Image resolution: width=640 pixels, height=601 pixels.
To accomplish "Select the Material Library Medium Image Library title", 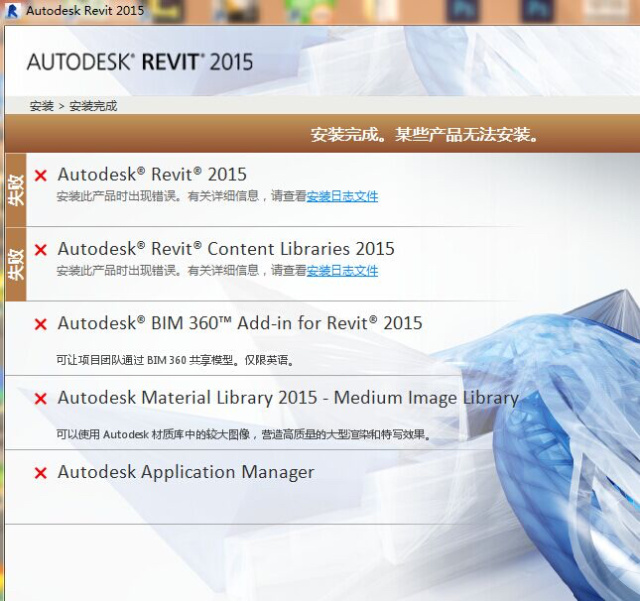I will (288, 398).
